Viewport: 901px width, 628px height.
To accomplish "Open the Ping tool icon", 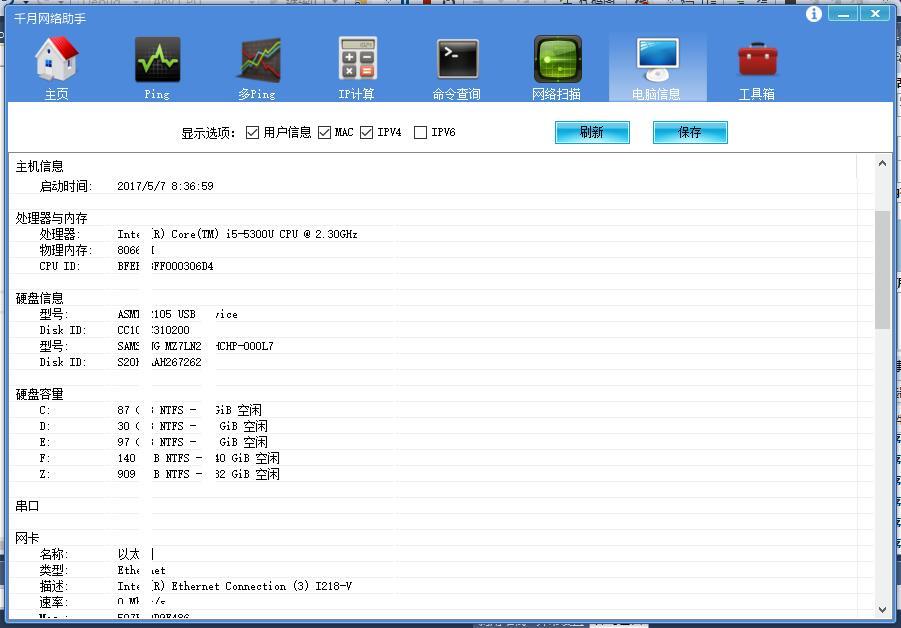I will [157, 62].
